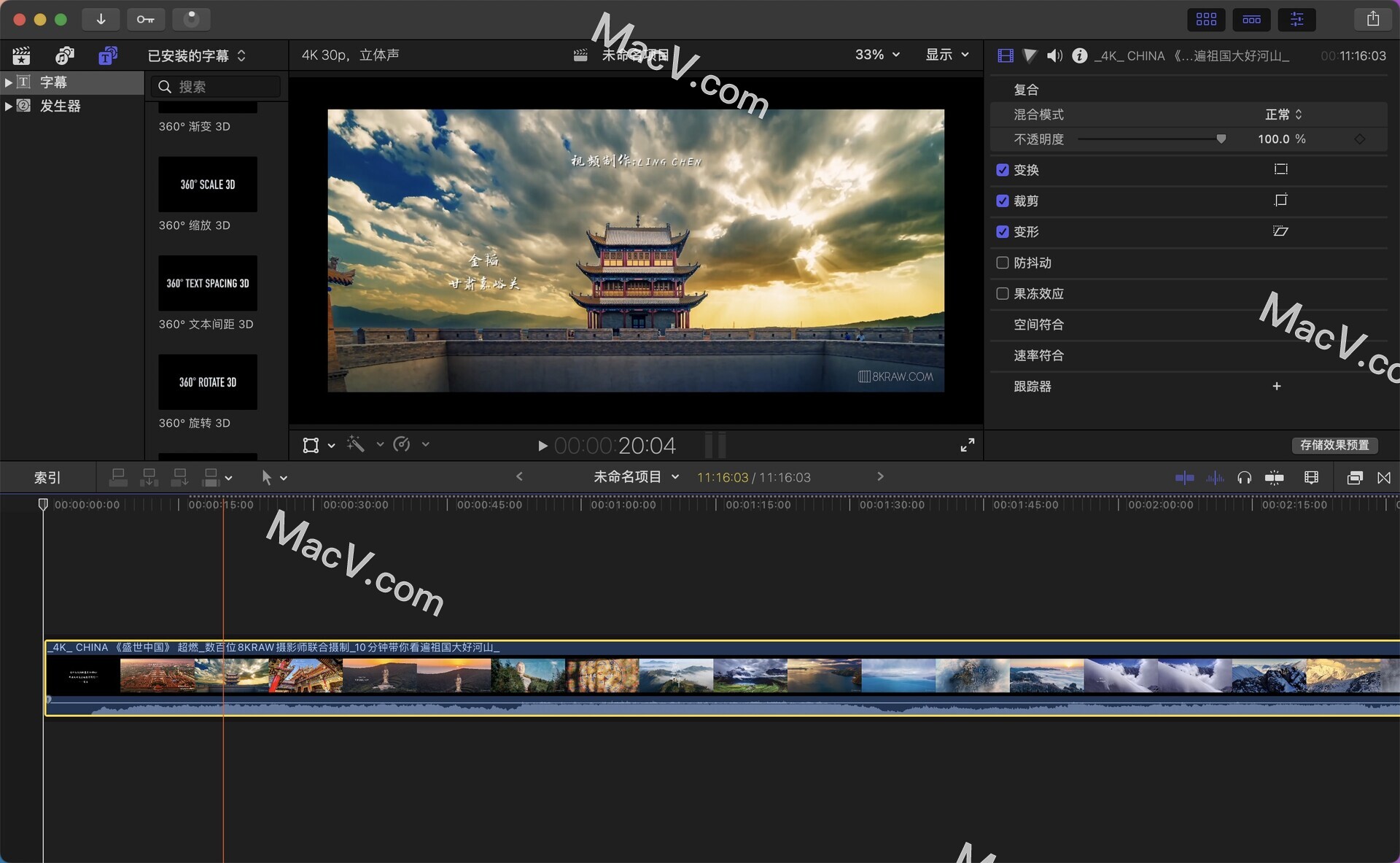Click the 100.0 % opacity value
Image resolution: width=1400 pixels, height=863 pixels.
click(x=1281, y=139)
